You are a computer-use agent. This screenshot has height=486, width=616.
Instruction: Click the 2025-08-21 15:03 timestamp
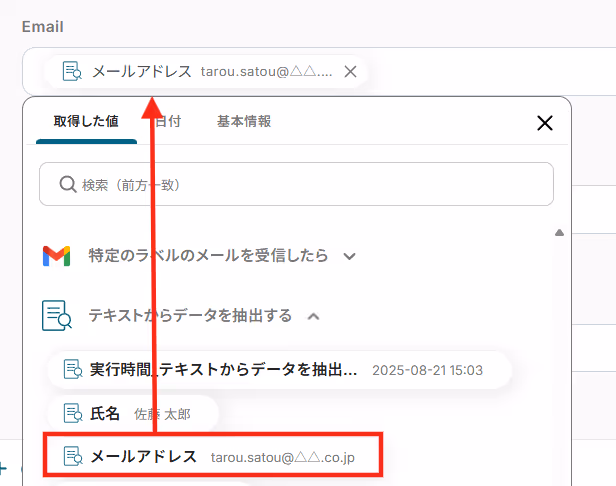(x=427, y=370)
